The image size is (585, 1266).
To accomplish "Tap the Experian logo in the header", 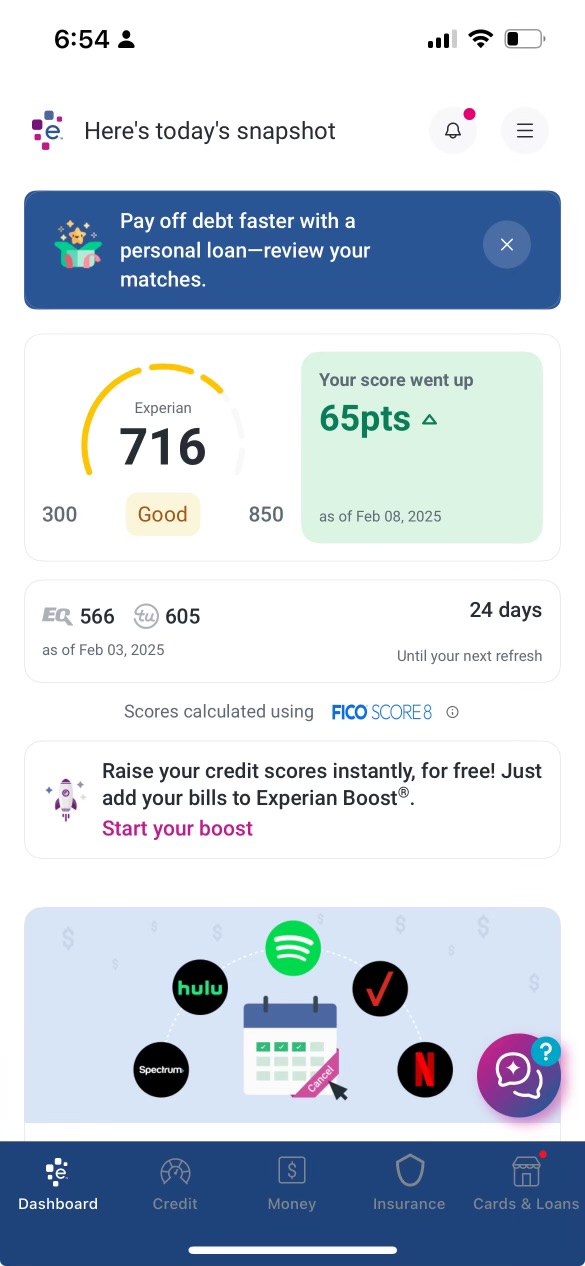I will click(x=47, y=131).
